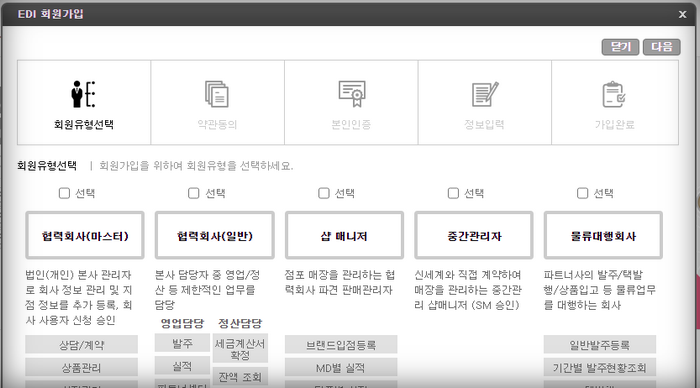This screenshot has width=700, height=388.
Task: Open the 정보입력 step tab
Action: click(x=484, y=103)
